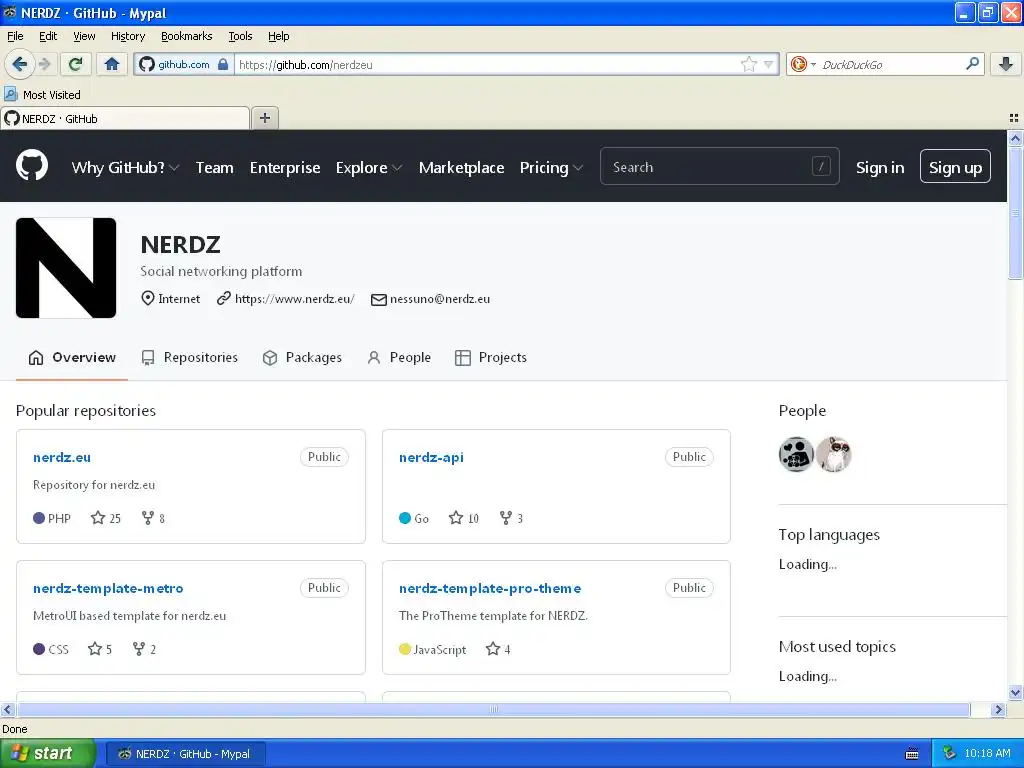Open the Help menu
This screenshot has height=768, width=1024.
(278, 36)
